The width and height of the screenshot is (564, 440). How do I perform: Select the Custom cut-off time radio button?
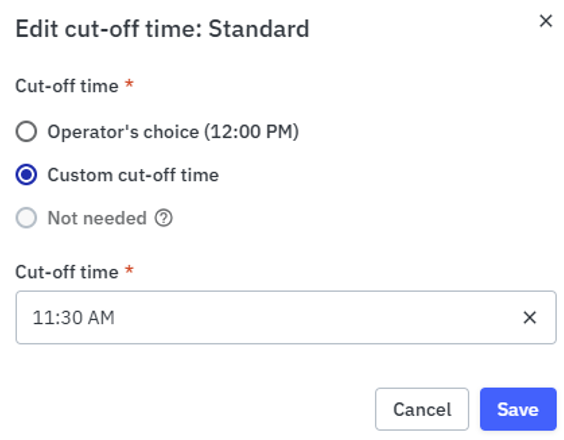tap(26, 174)
